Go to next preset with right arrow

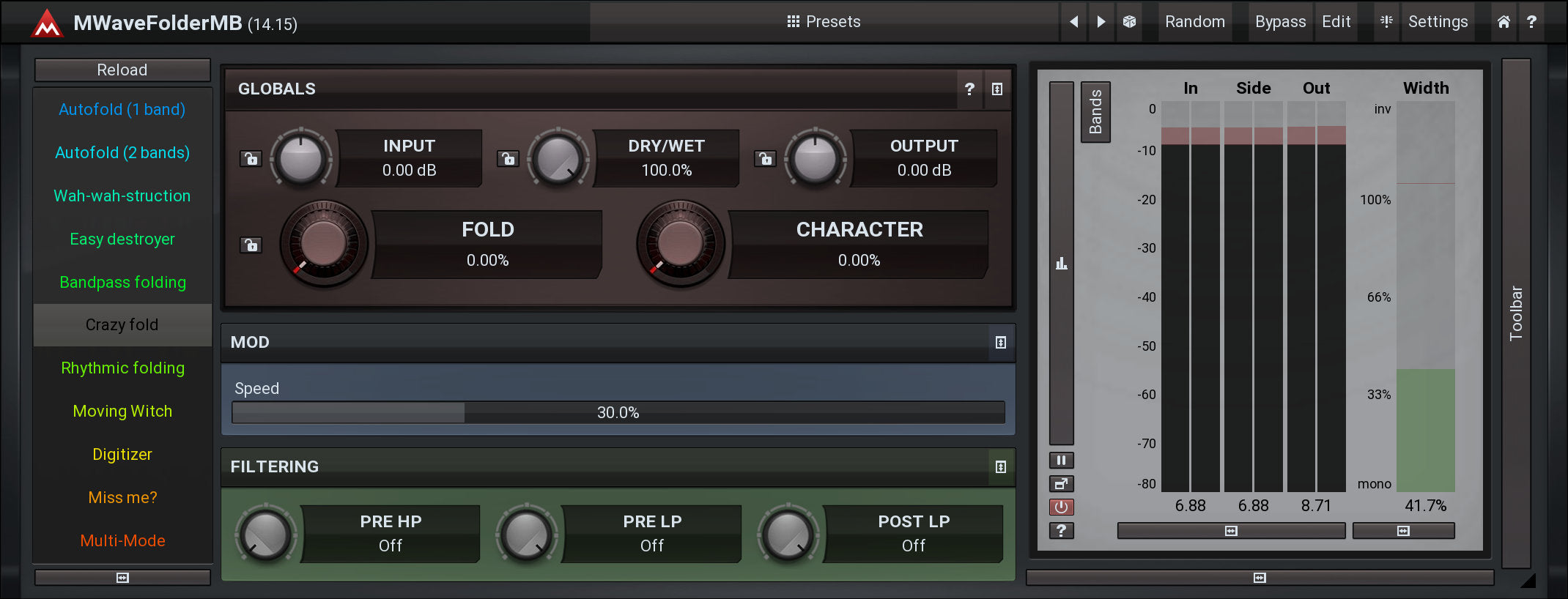click(1101, 22)
